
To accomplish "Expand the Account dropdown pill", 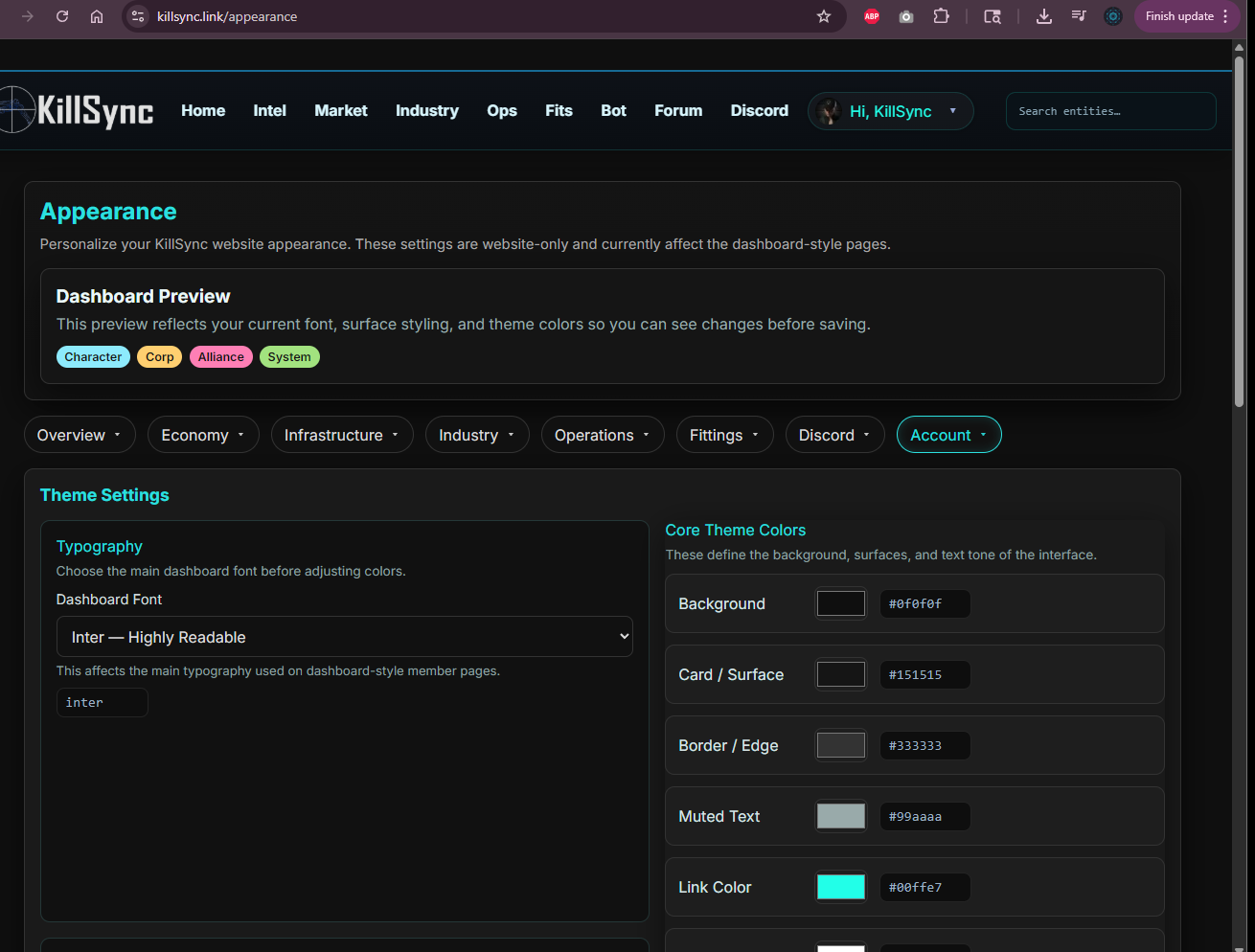I will coord(948,435).
